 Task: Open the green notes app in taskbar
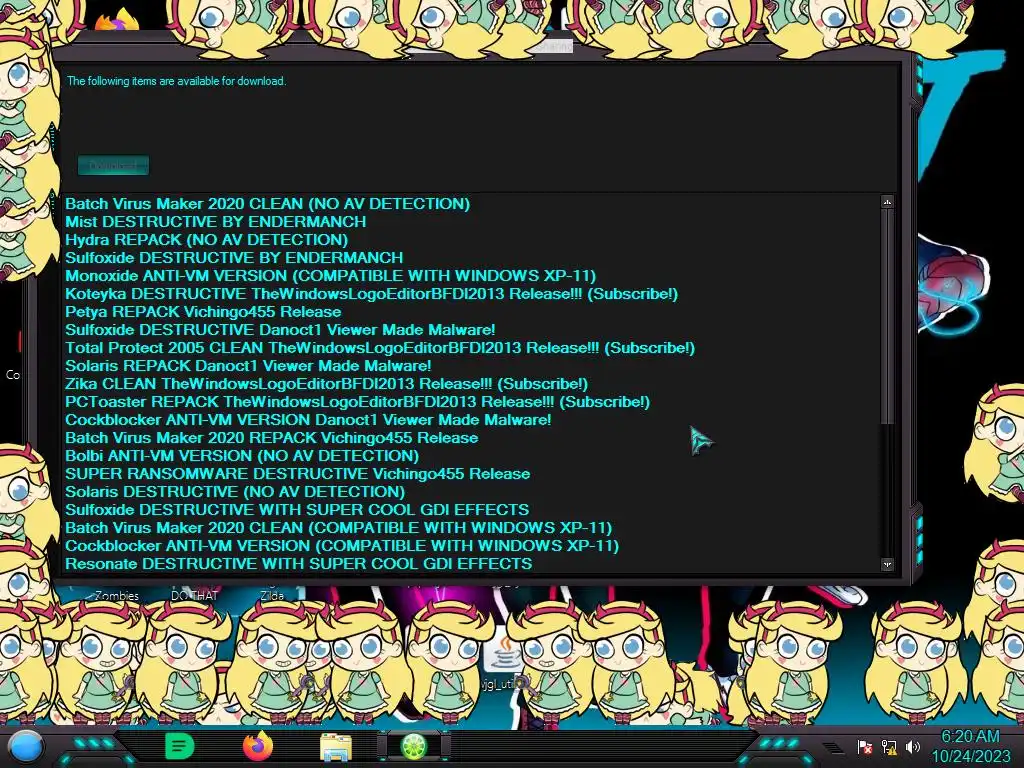(x=180, y=746)
